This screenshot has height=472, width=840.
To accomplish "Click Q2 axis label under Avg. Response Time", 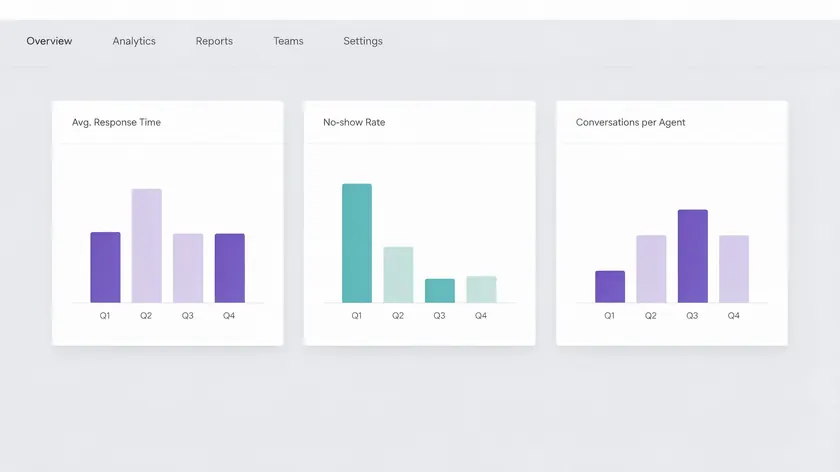I will click(146, 316).
